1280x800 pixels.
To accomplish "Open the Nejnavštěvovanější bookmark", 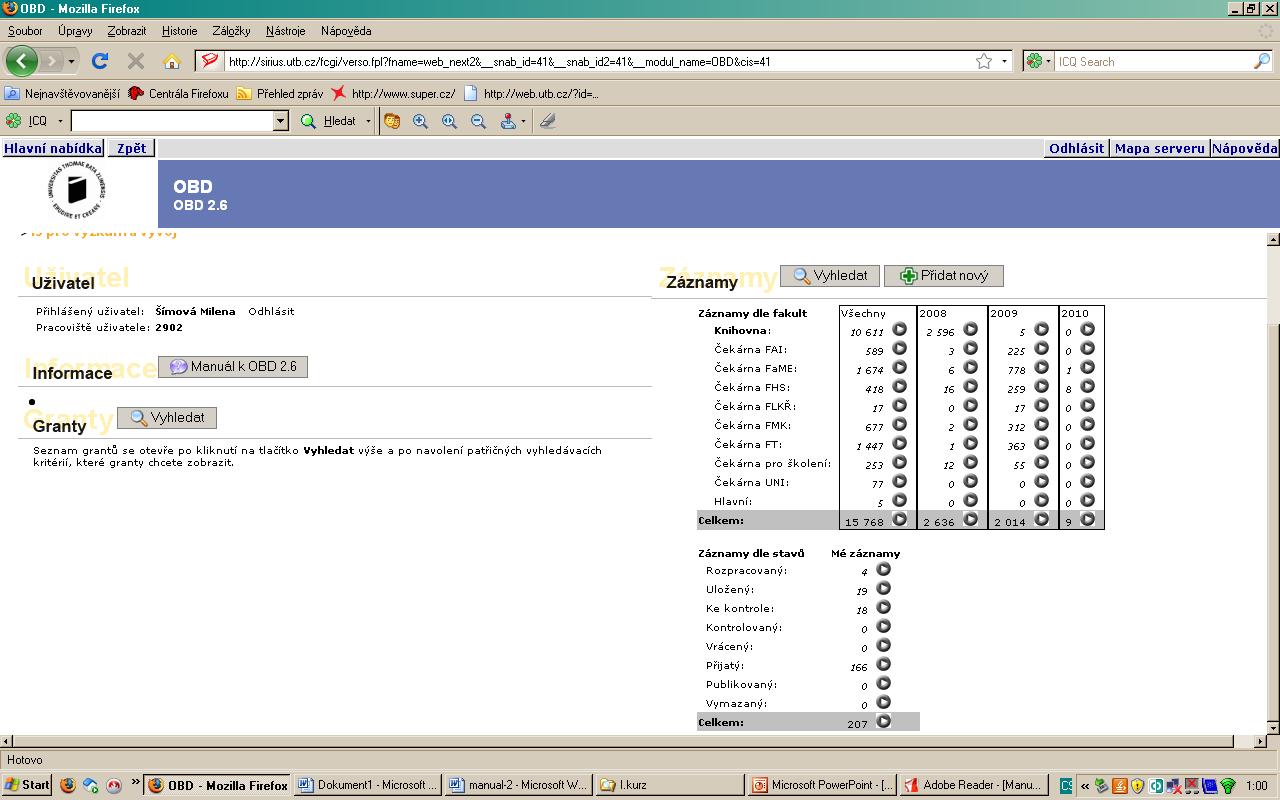I will coord(62,94).
